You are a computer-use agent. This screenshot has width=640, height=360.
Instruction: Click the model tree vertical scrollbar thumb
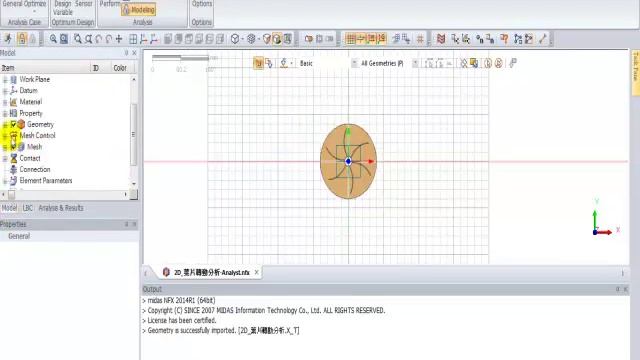133,134
